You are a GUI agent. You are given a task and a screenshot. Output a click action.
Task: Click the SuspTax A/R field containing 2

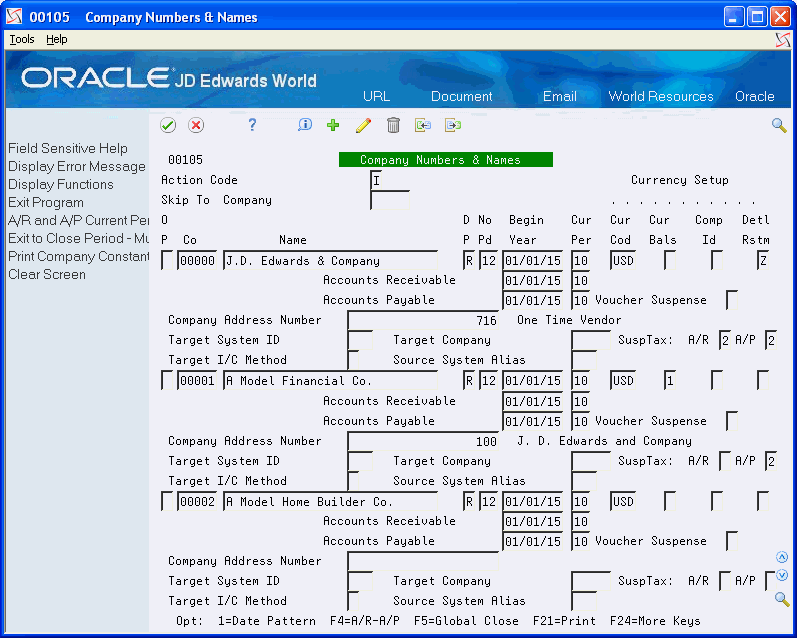coord(725,340)
